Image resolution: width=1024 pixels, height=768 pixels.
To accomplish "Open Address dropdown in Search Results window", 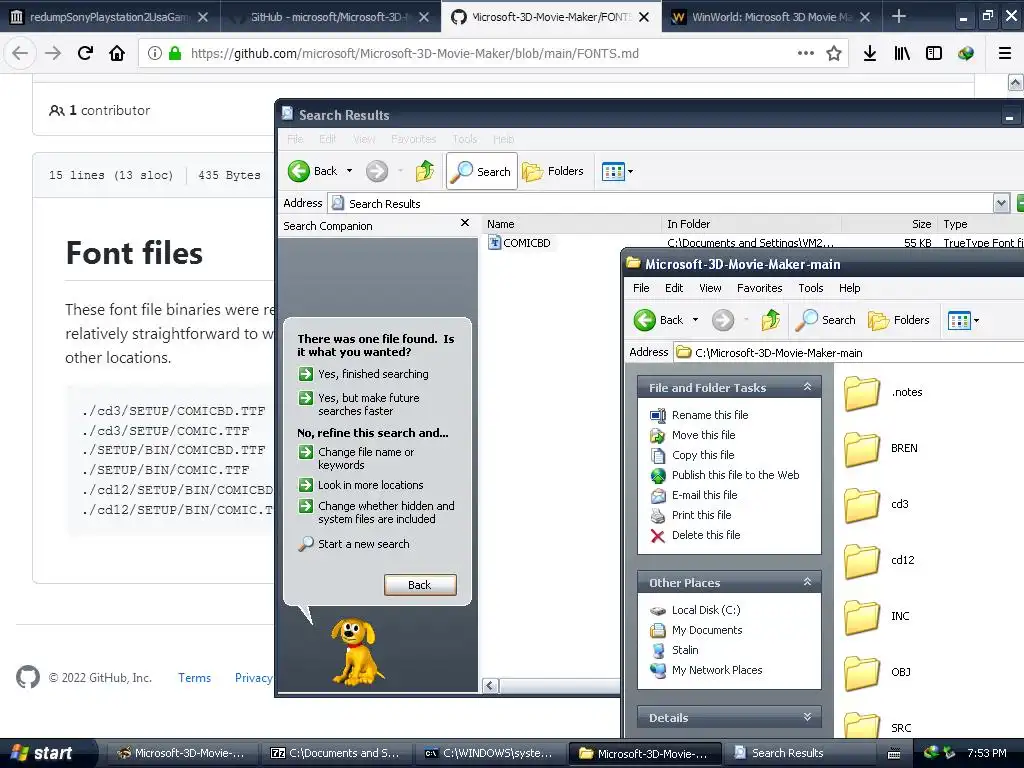I will (1001, 203).
